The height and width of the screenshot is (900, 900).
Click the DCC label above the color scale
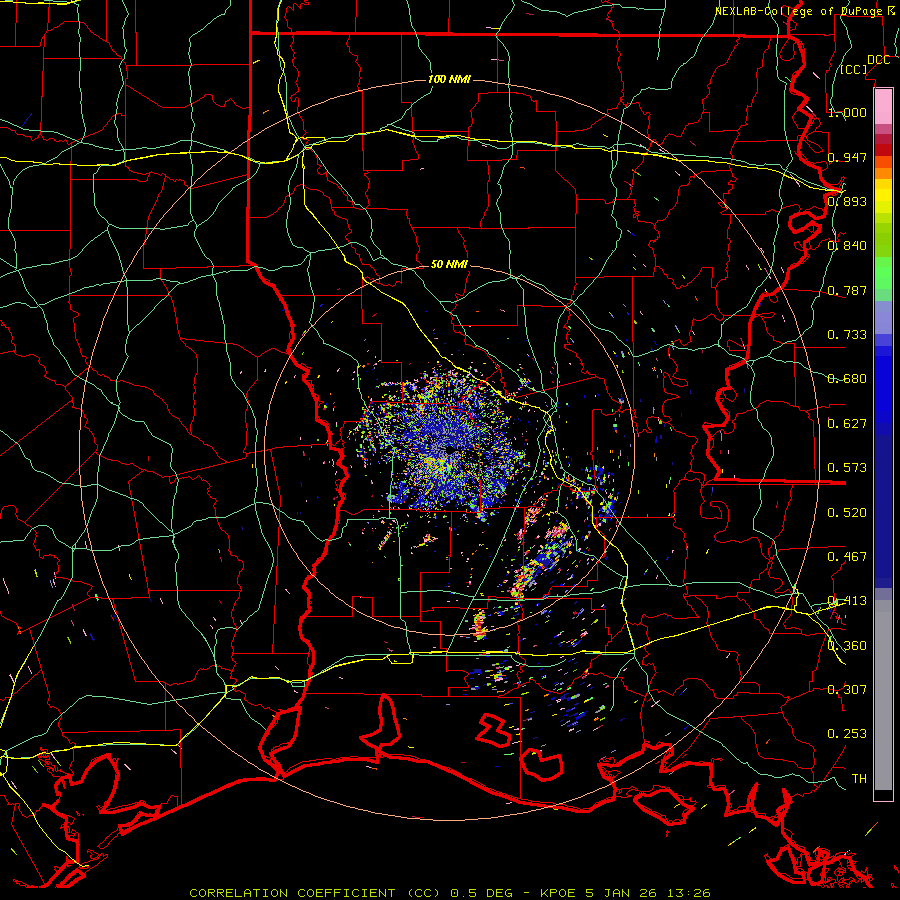[878, 60]
